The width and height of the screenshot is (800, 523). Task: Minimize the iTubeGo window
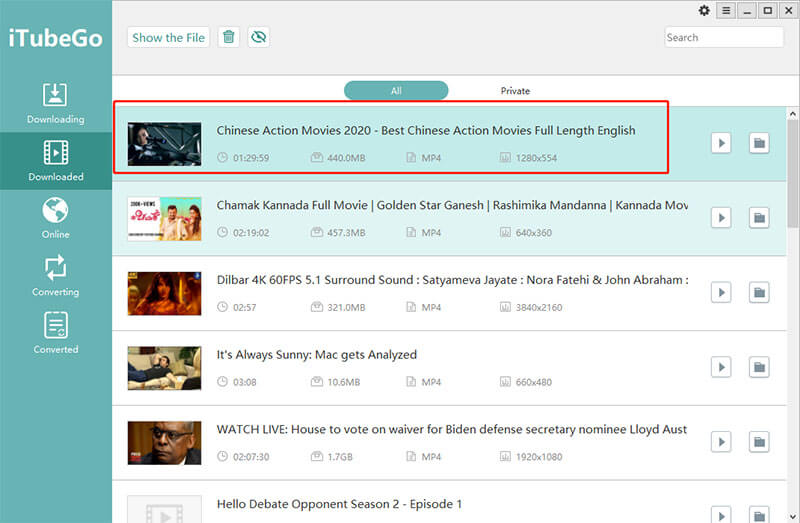[747, 11]
